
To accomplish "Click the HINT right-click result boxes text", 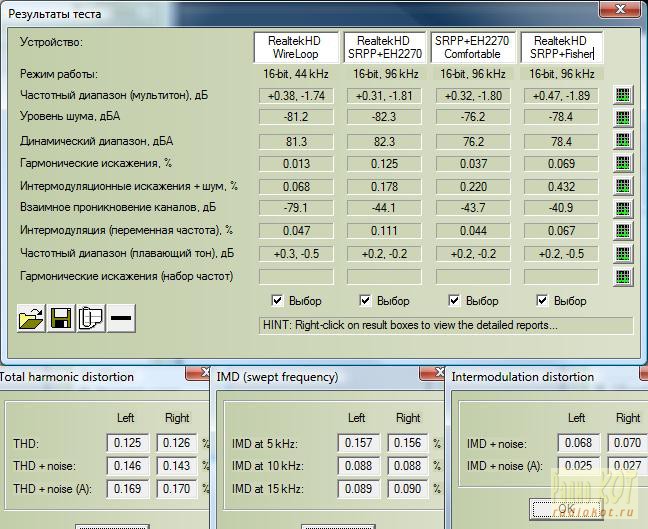I will 410,326.
